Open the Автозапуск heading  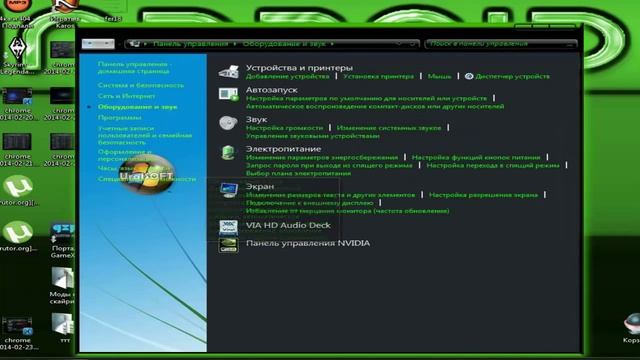click(x=271, y=90)
